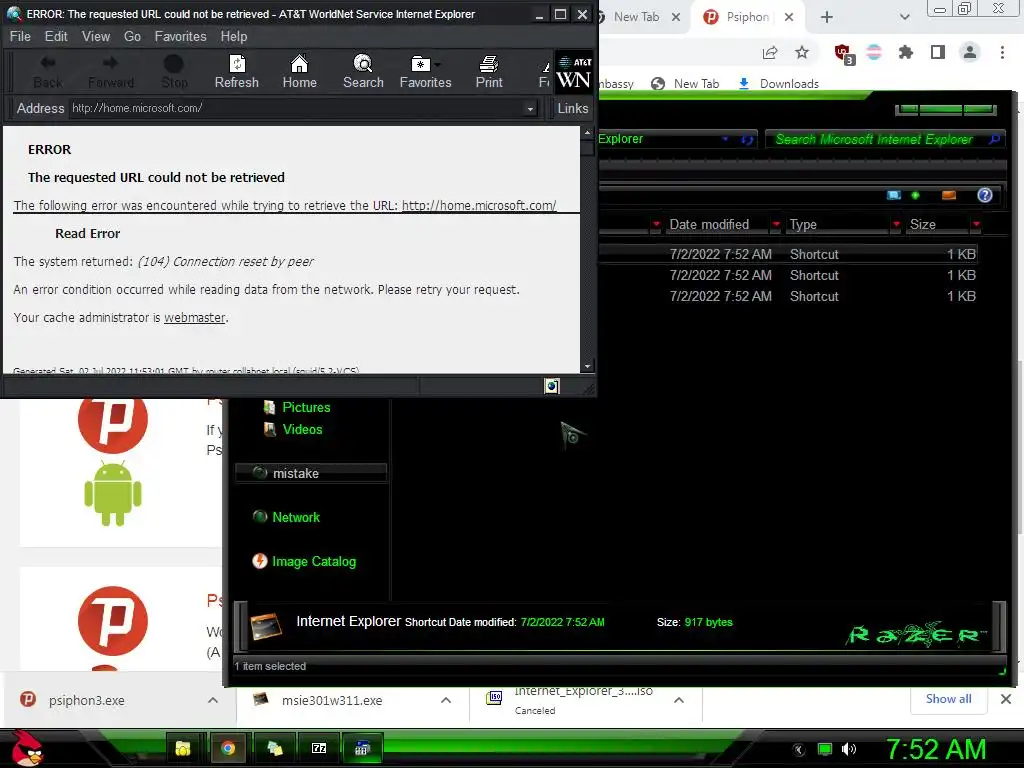This screenshot has height=768, width=1024.
Task: Click the blue help question mark icon
Action: [x=985, y=195]
